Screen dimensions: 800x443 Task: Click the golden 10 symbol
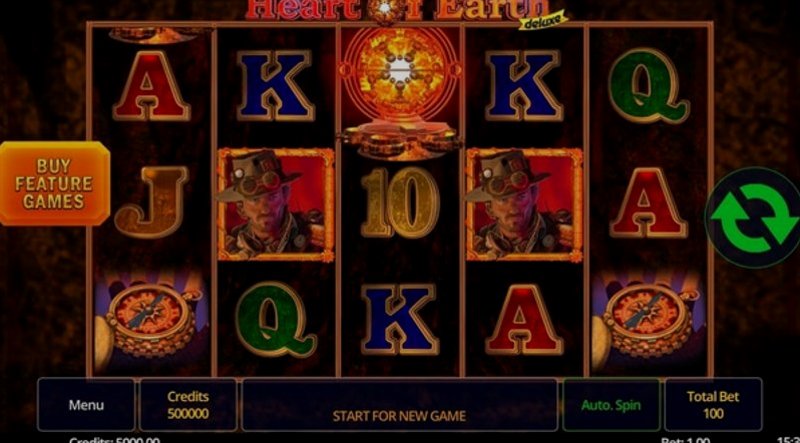tap(401, 203)
